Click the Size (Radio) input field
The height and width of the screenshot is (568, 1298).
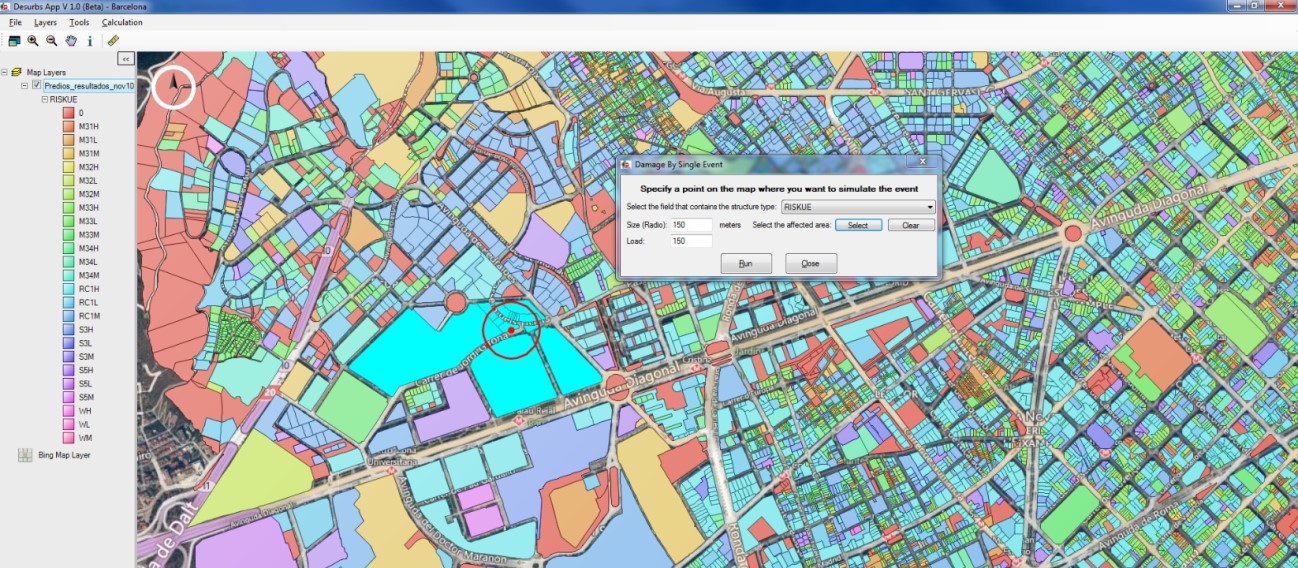pyautogui.click(x=691, y=225)
